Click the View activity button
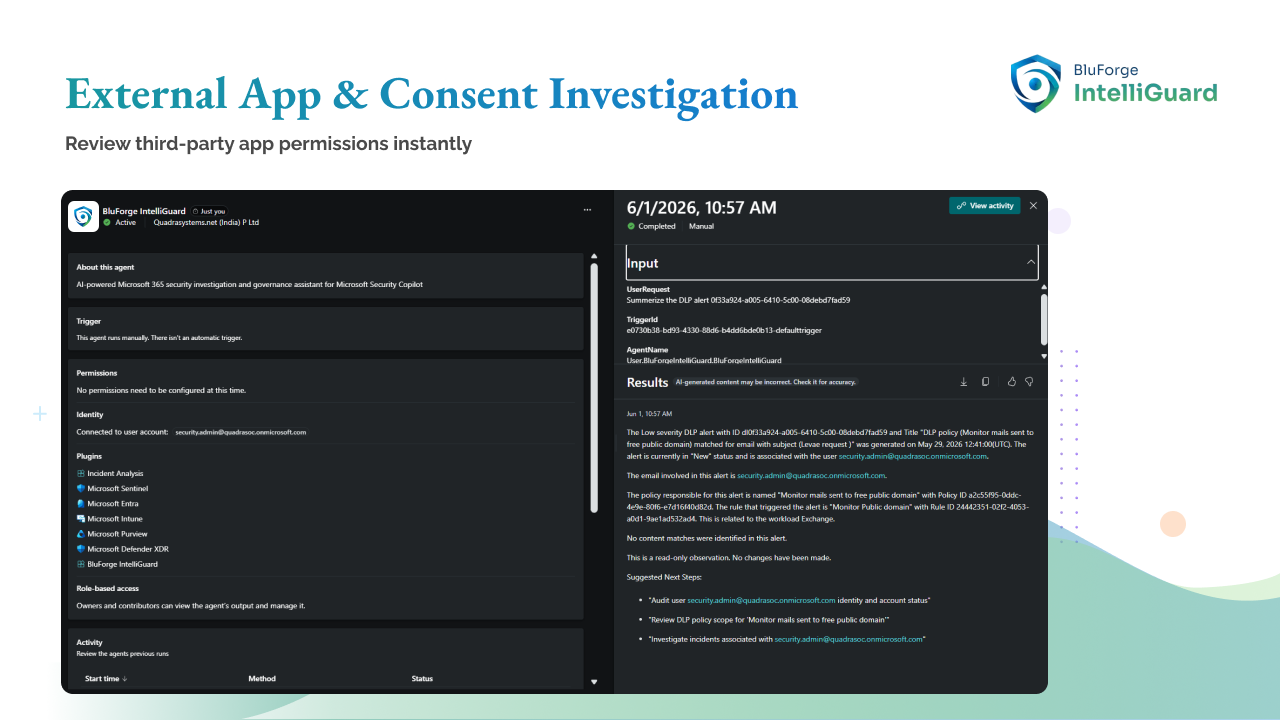Screen dimensions: 1280x720 tap(985, 206)
